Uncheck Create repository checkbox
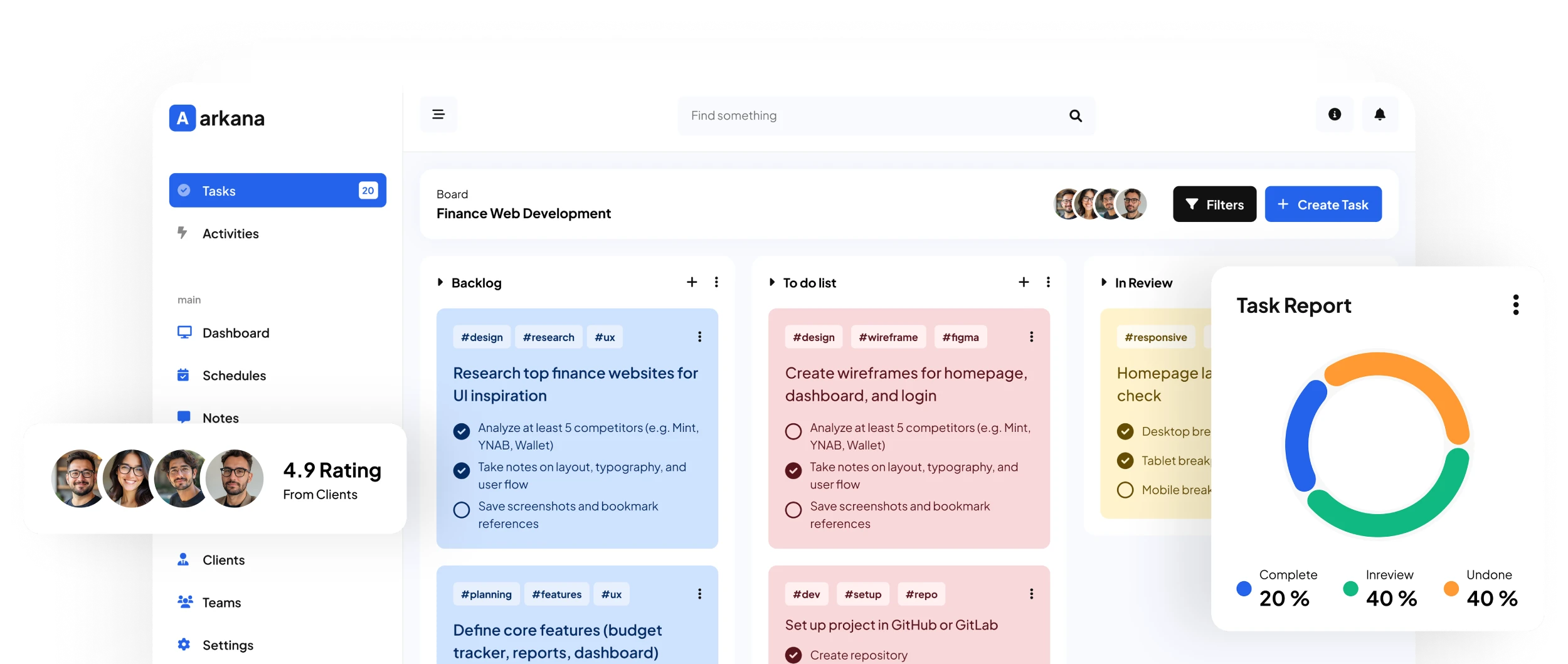This screenshot has height=664, width=1568. (793, 655)
